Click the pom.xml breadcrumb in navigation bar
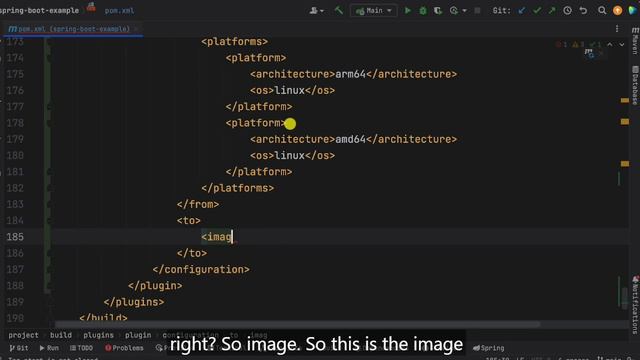 119,11
